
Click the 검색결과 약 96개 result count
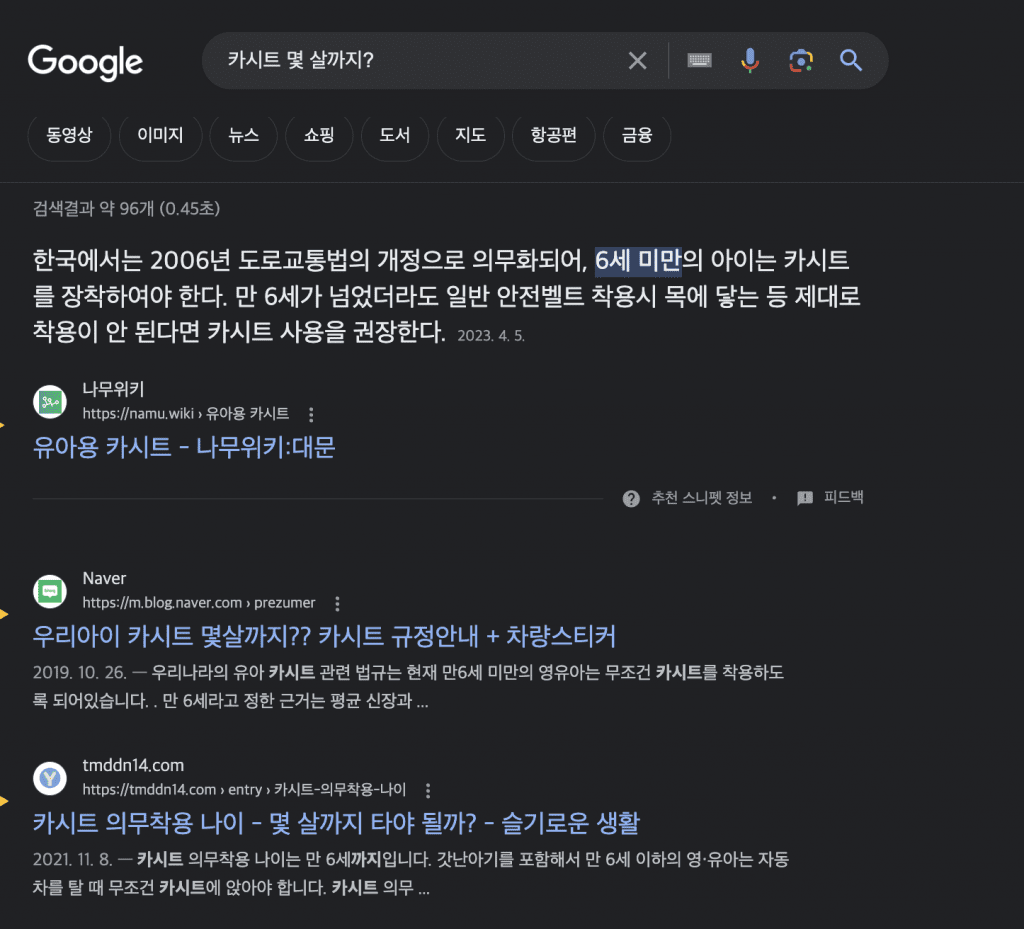[x=126, y=209]
